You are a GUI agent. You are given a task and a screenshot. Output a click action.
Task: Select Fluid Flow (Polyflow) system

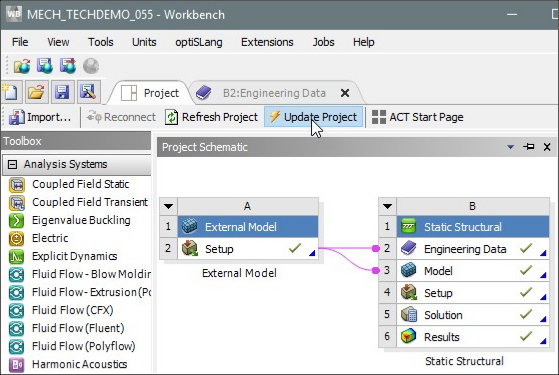(83, 346)
